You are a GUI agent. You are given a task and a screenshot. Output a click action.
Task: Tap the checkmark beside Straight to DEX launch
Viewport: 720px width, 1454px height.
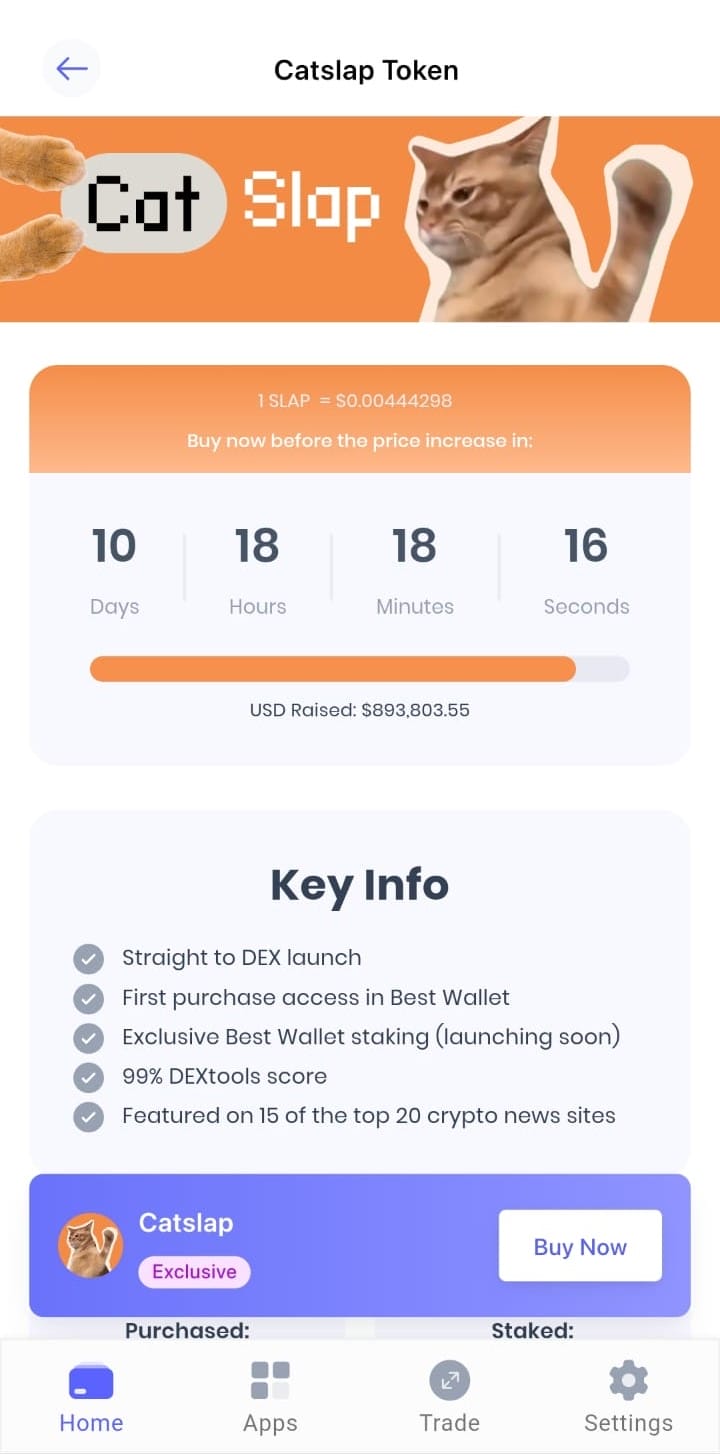[88, 958]
